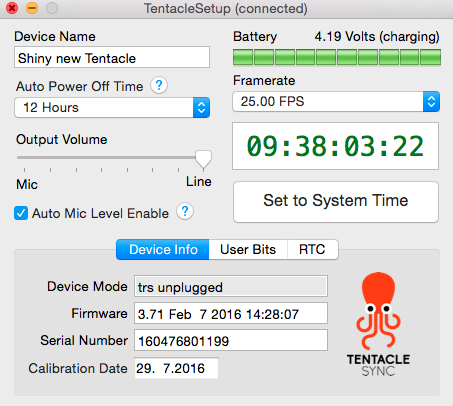Switch to the RTC tab
This screenshot has width=453, height=406.
[x=312, y=249]
